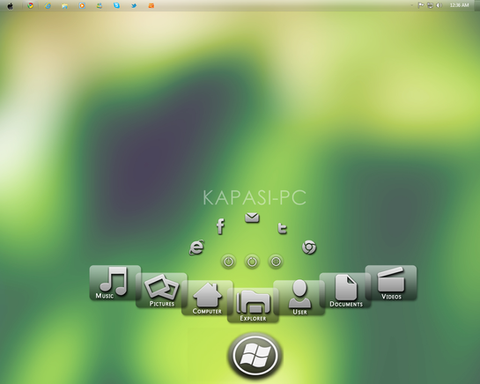480x384 pixels.
Task: Click the gray Facebook icon
Action: (220, 227)
